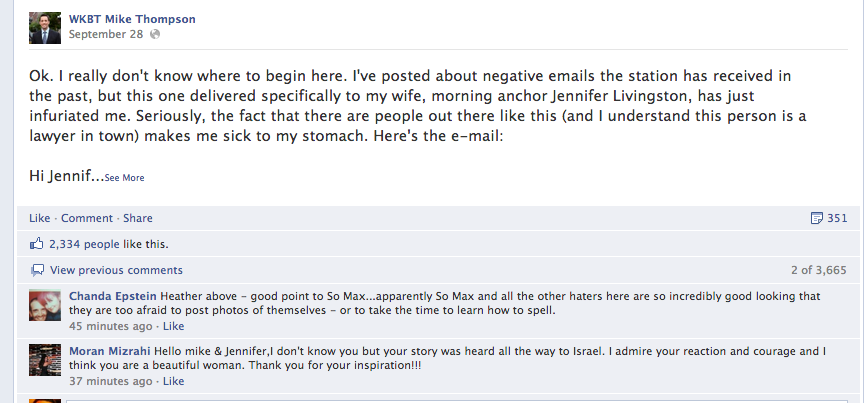Click the Share link under the post
The width and height of the screenshot is (864, 403).
click(138, 218)
